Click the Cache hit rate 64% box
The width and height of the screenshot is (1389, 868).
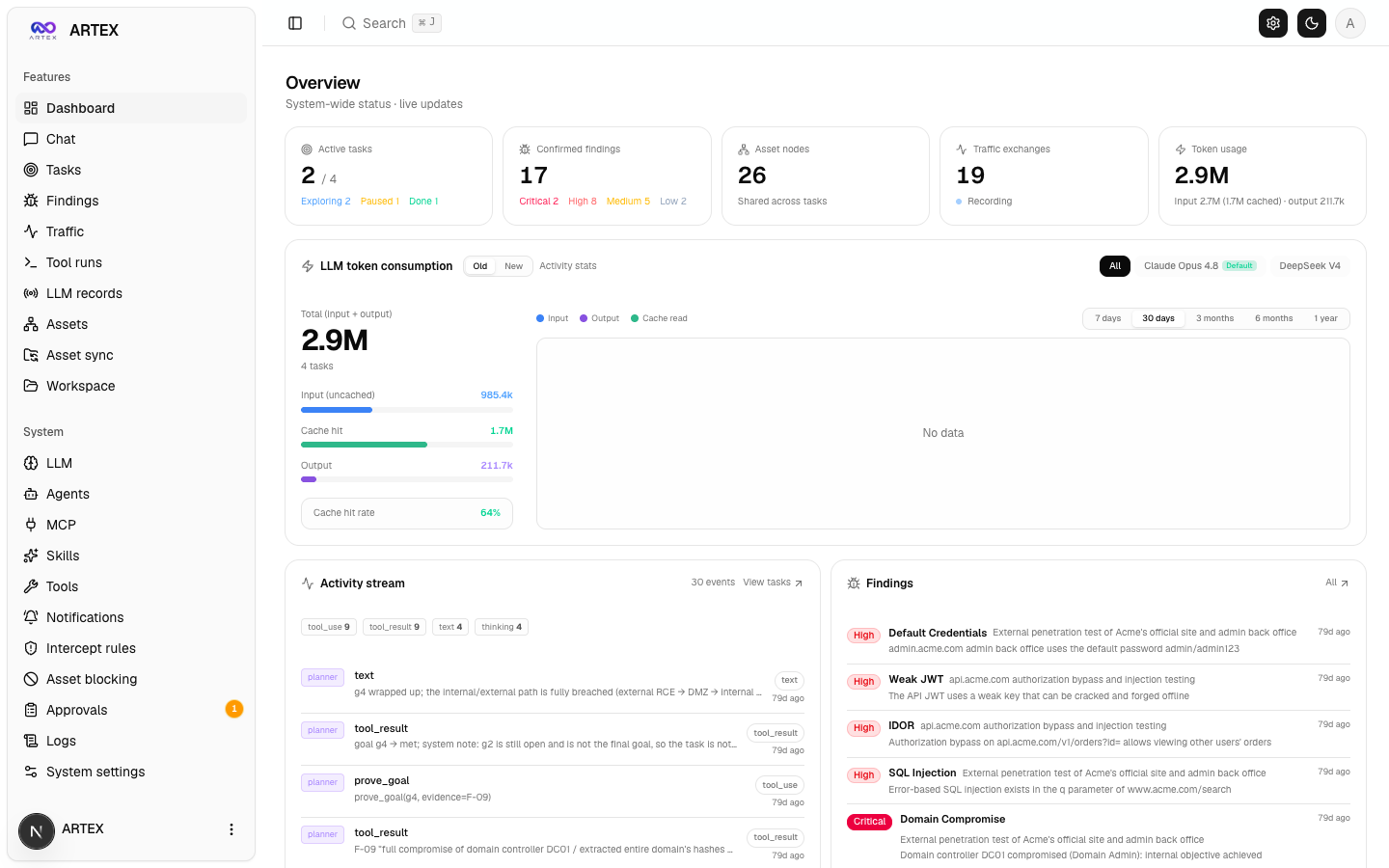tap(407, 513)
